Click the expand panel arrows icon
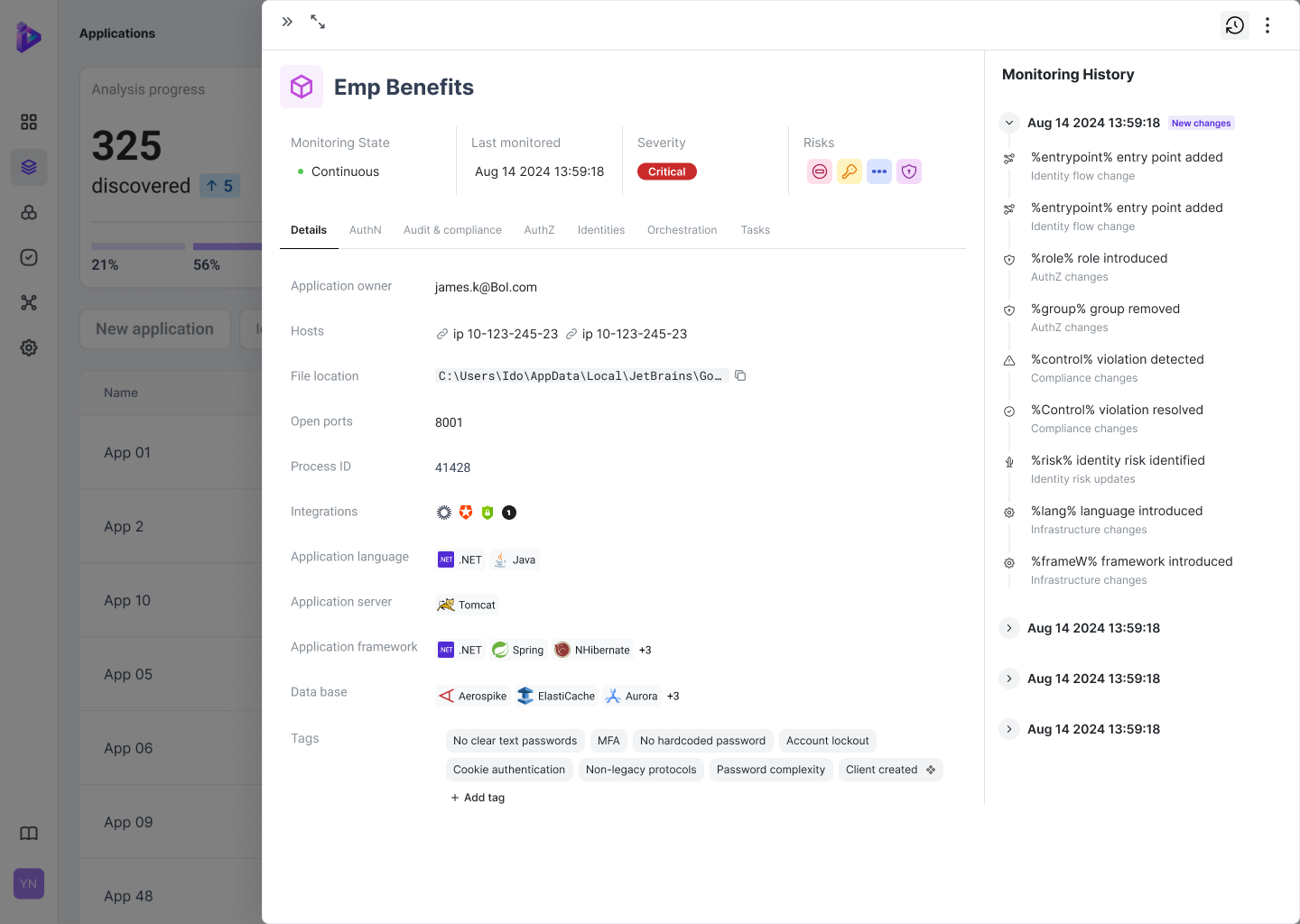The width and height of the screenshot is (1300, 924). (318, 22)
